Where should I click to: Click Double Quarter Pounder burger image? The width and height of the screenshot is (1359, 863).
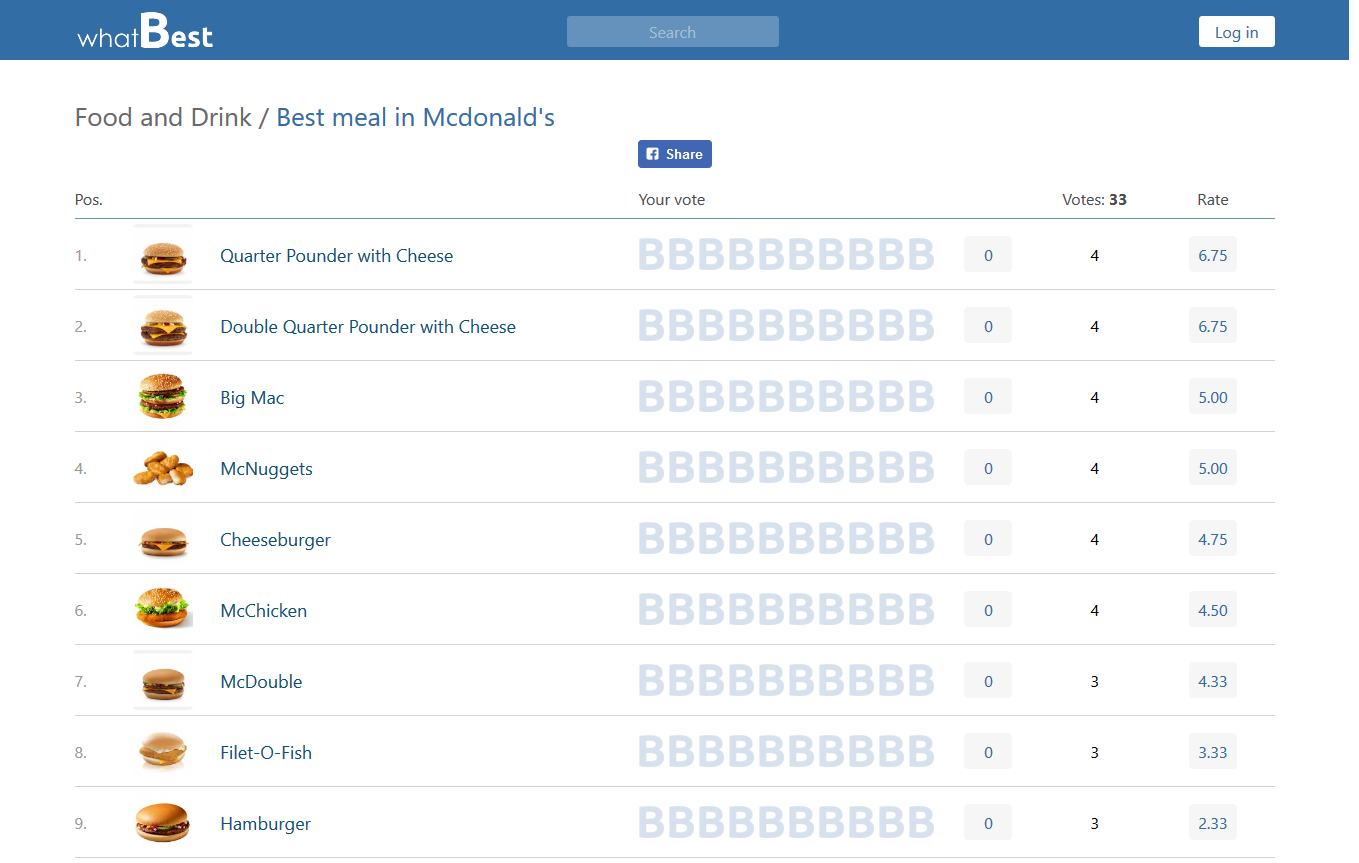point(163,327)
